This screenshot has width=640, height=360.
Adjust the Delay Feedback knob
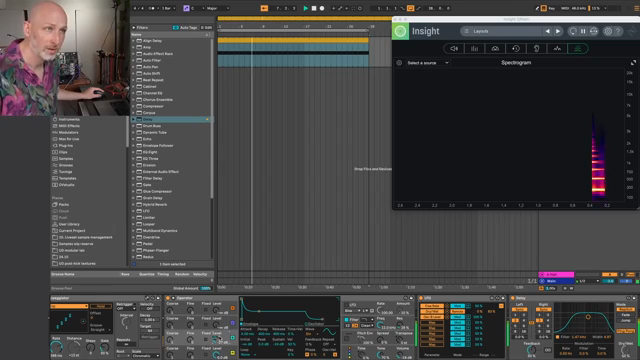(x=531, y=350)
